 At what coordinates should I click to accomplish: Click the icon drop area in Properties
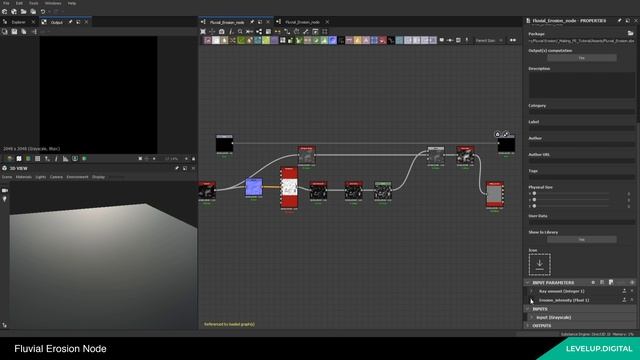click(540, 264)
